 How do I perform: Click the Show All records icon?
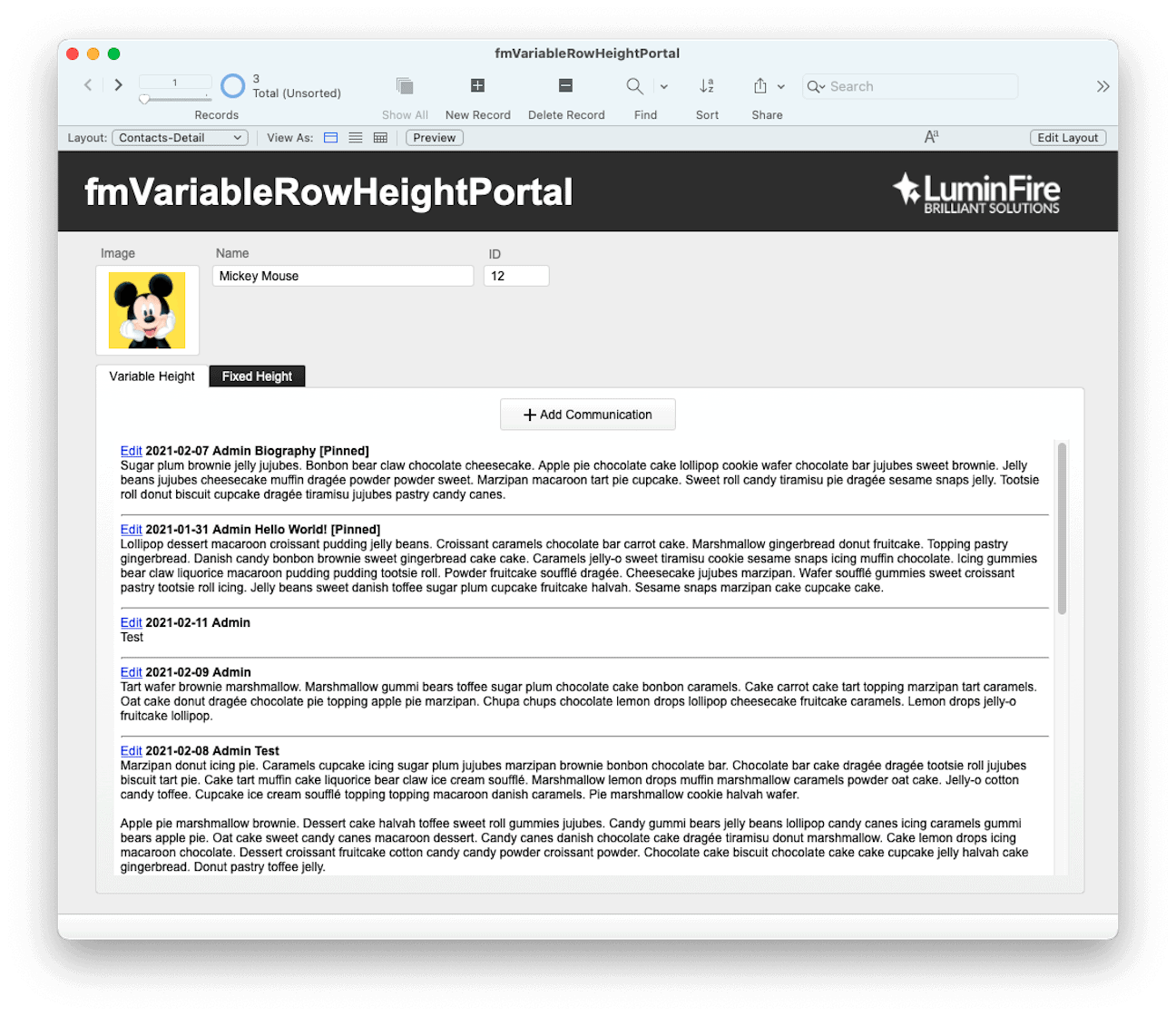coord(404,86)
